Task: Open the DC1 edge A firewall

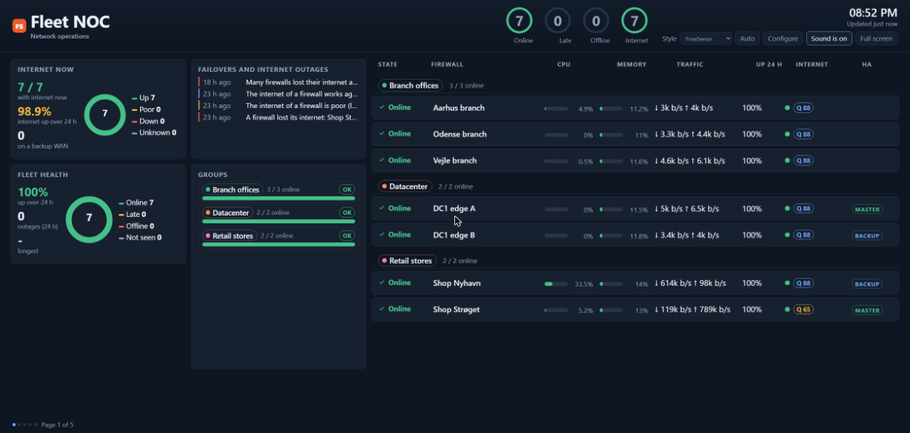Action: click(x=454, y=208)
